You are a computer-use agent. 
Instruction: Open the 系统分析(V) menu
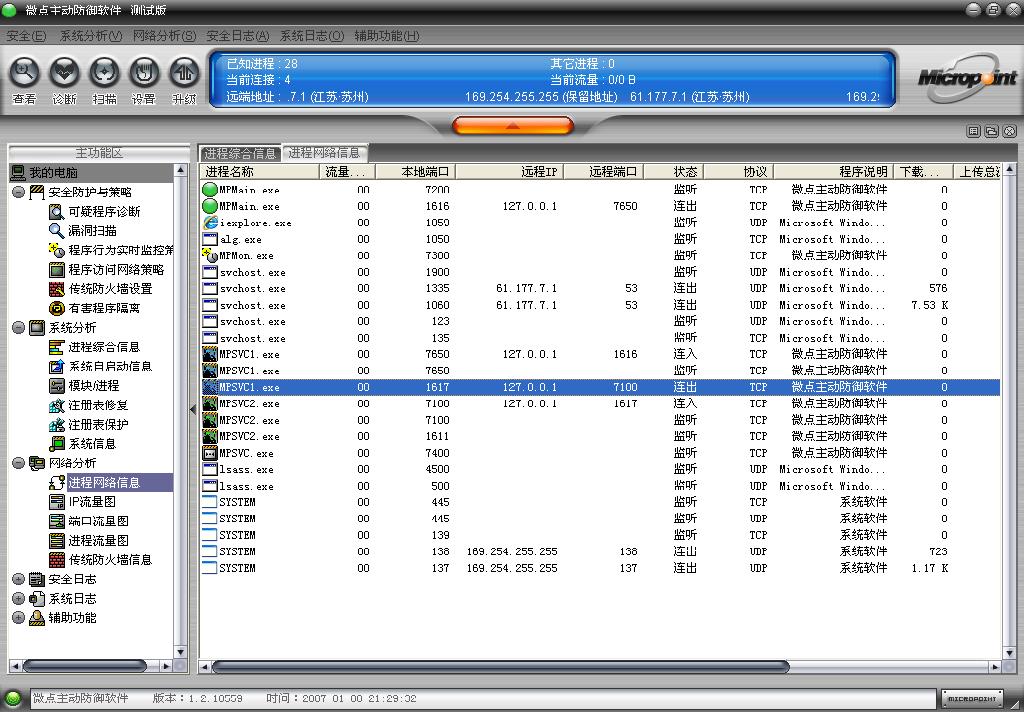coord(91,36)
